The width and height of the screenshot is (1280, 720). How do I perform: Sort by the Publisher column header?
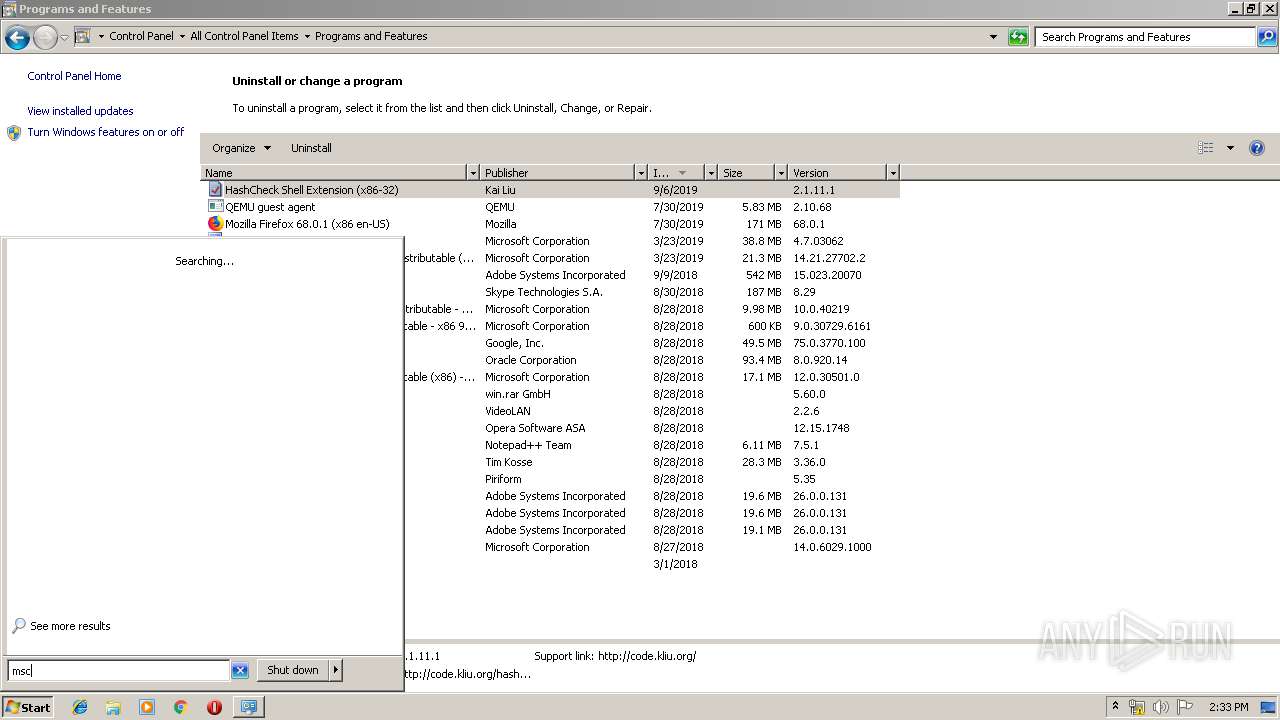(558, 173)
